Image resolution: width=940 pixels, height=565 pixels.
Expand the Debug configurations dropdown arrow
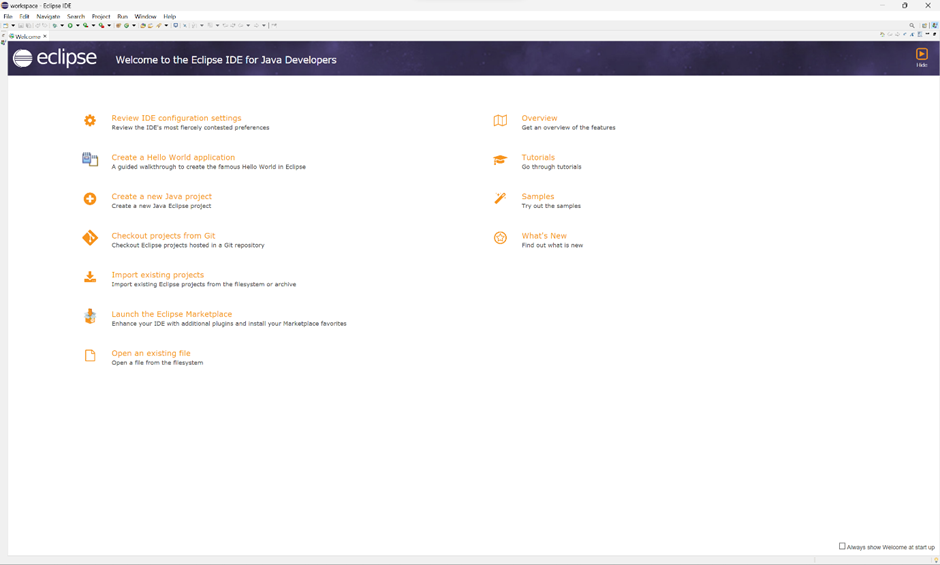point(62,25)
